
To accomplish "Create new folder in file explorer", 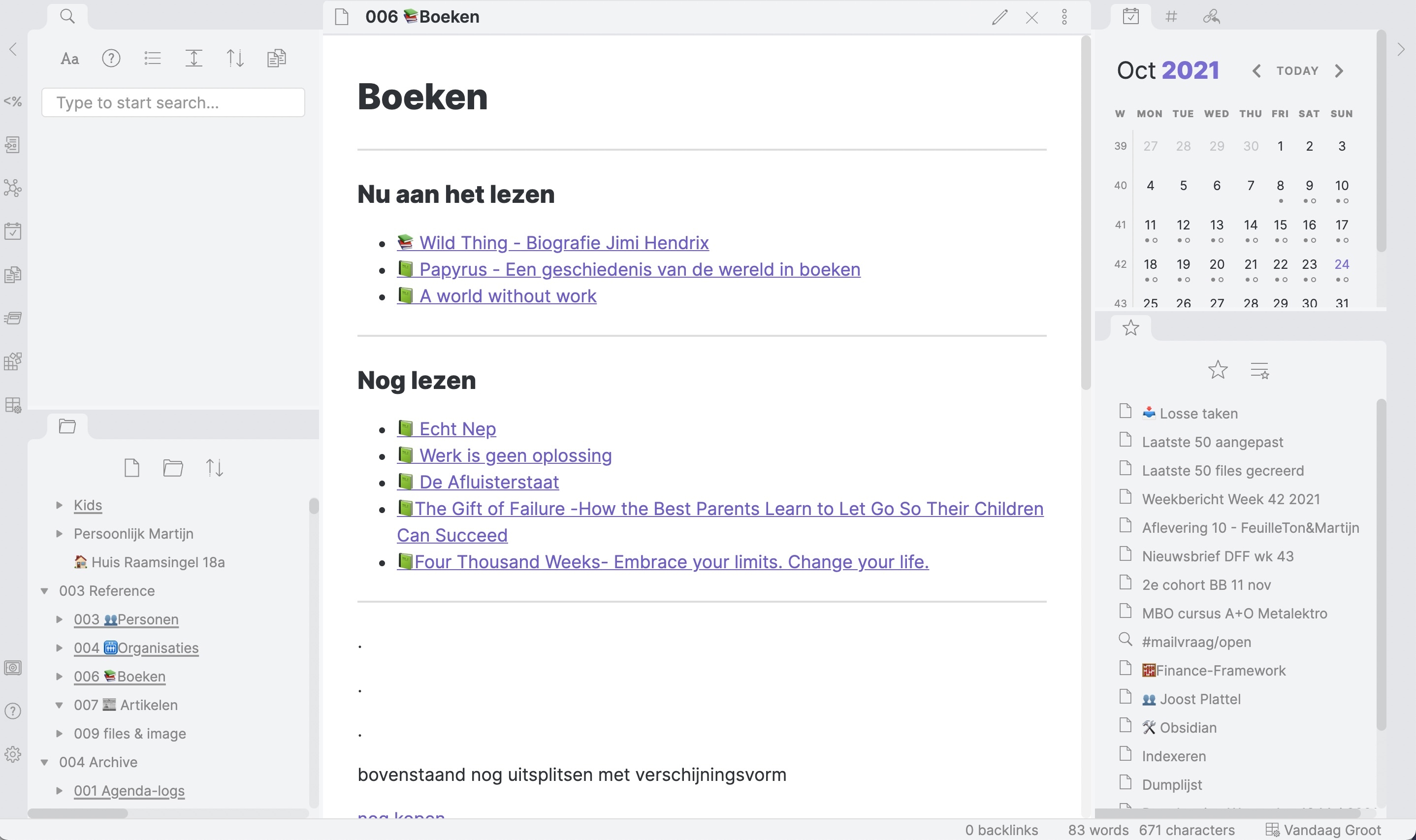I will tap(173, 468).
